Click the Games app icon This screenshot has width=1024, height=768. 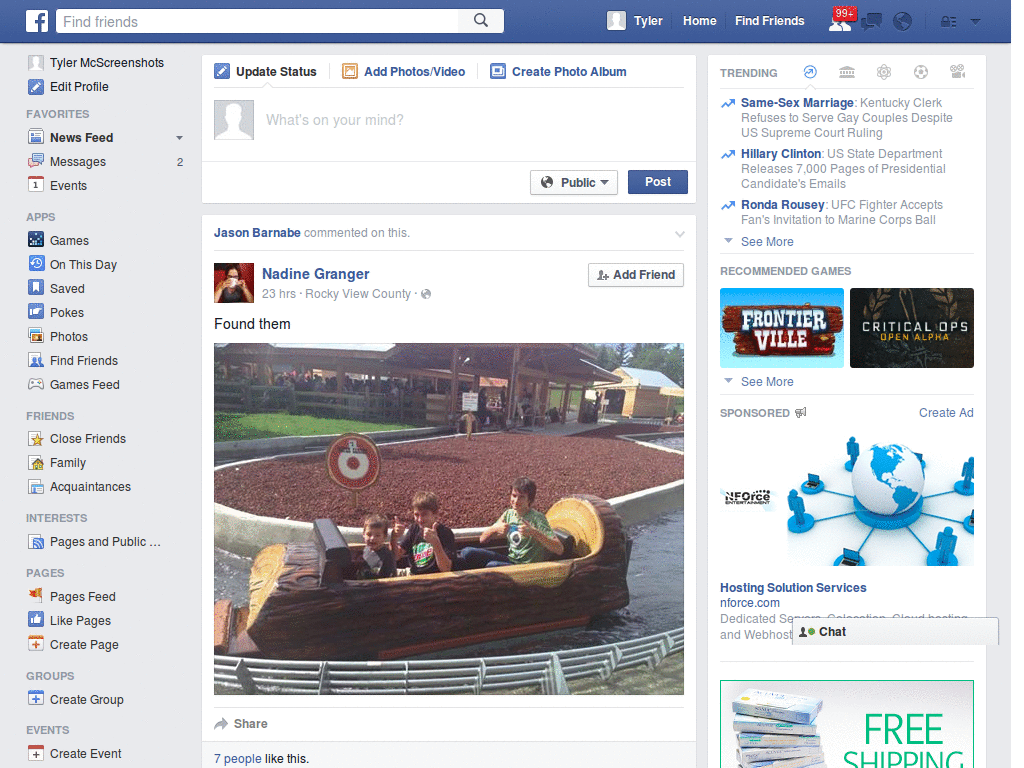[36, 240]
